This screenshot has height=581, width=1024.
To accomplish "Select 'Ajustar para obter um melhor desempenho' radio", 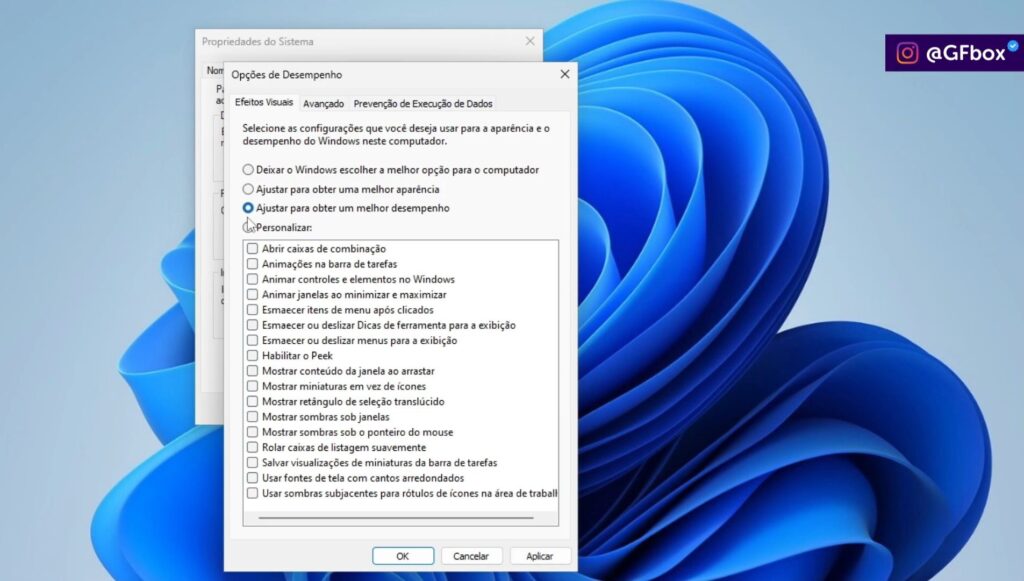I will pos(248,208).
